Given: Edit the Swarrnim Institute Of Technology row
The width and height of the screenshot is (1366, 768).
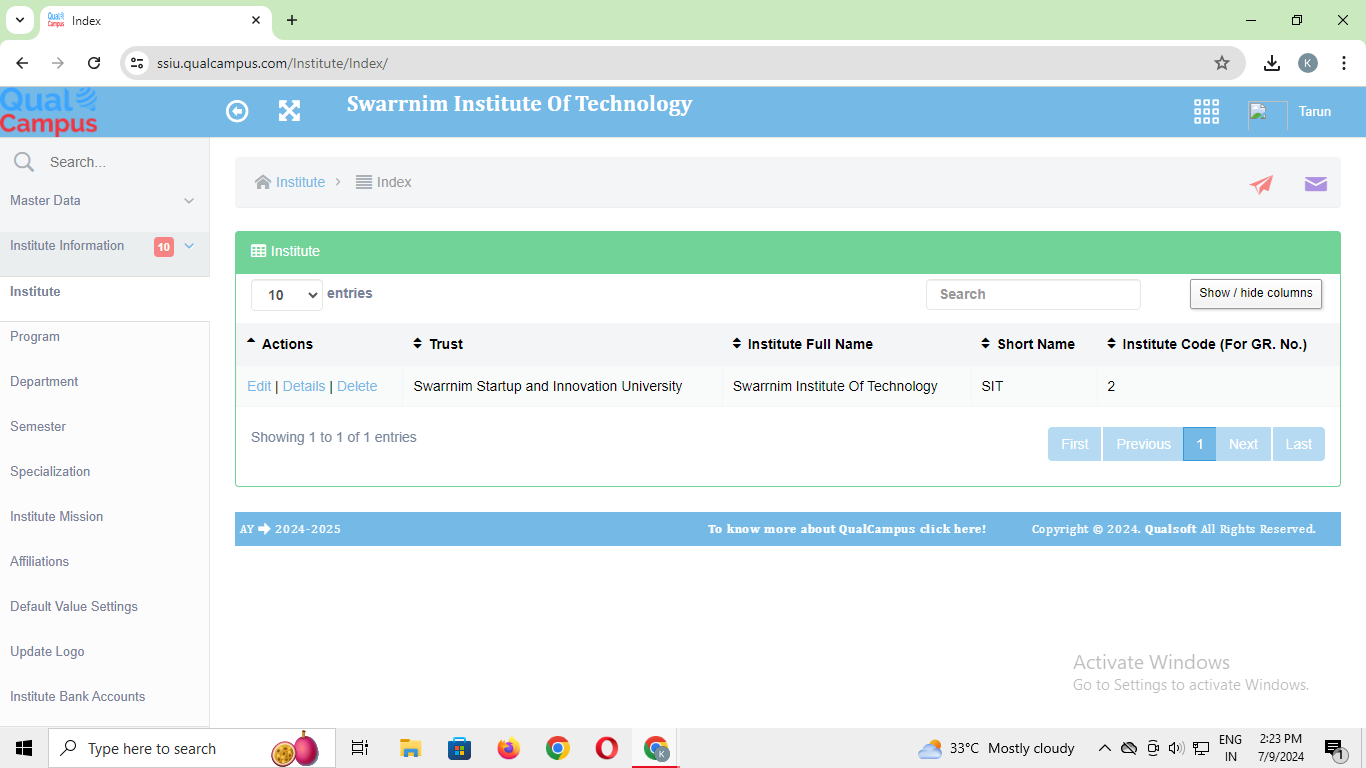Looking at the screenshot, I should [259, 386].
